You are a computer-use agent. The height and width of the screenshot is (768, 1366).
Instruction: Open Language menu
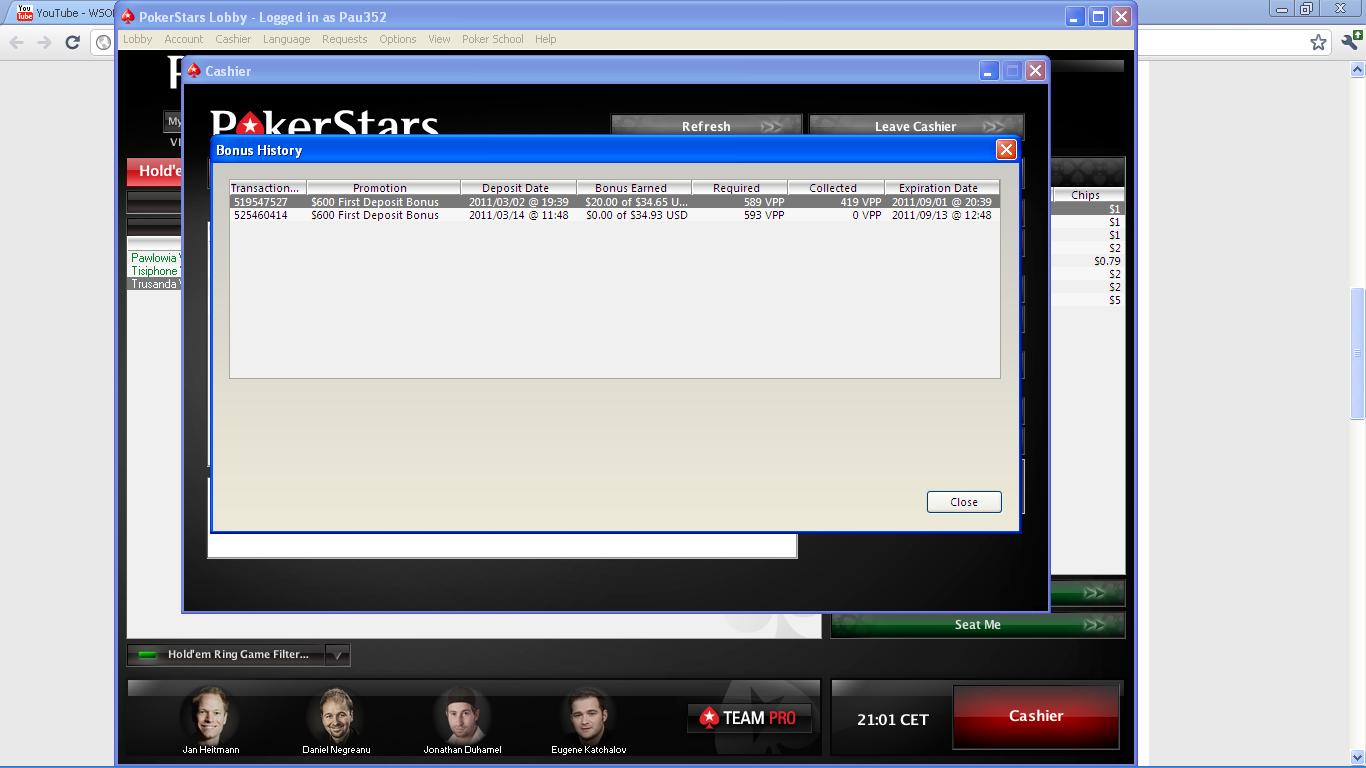point(286,39)
